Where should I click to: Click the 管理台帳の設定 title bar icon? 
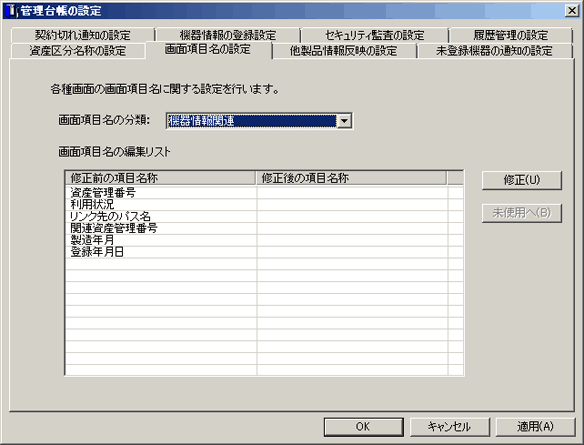[12, 11]
